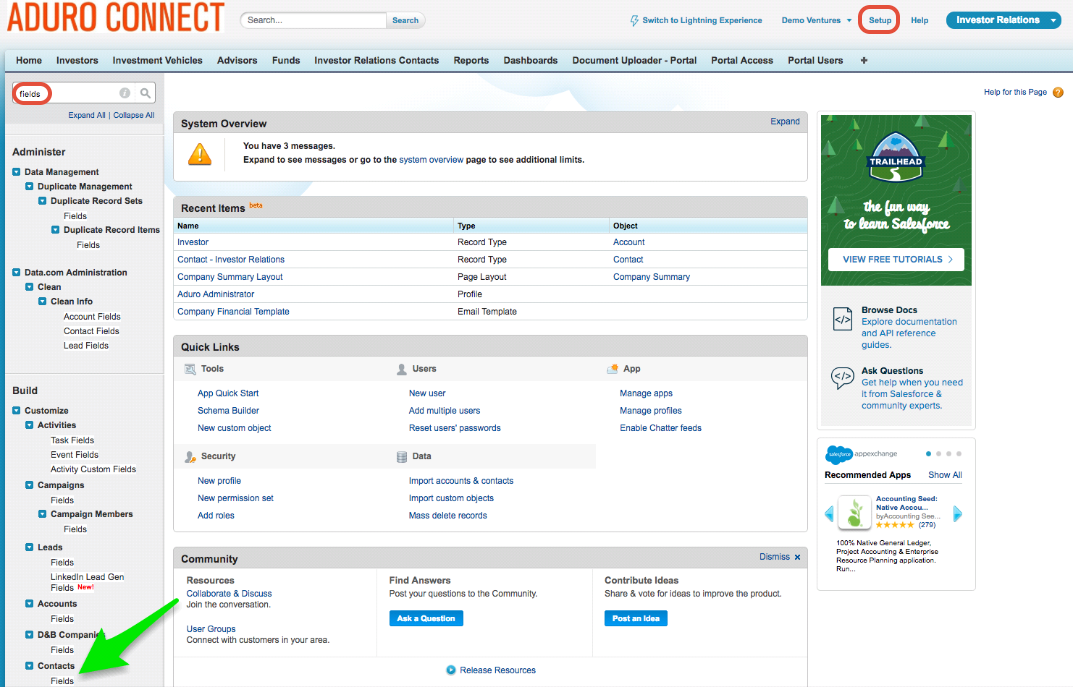Viewport: 1073px width, 687px height.
Task: Click the Salesforce AppExchange cloud logo
Action: (x=839, y=454)
